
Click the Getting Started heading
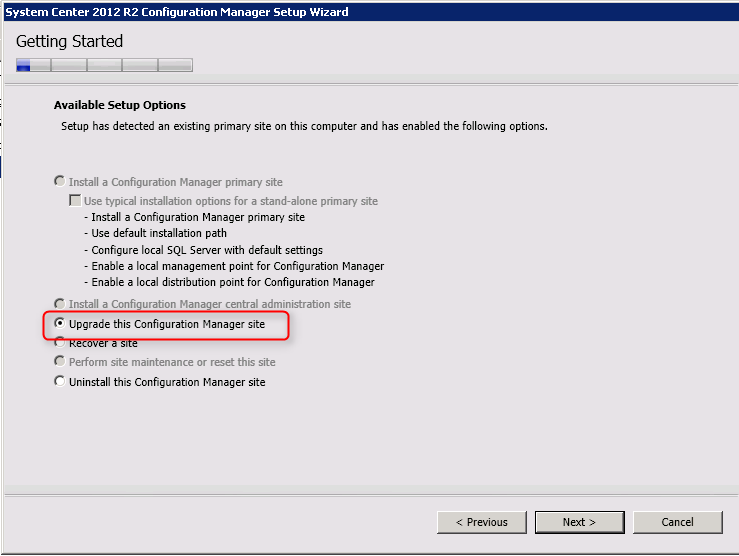tap(69, 41)
